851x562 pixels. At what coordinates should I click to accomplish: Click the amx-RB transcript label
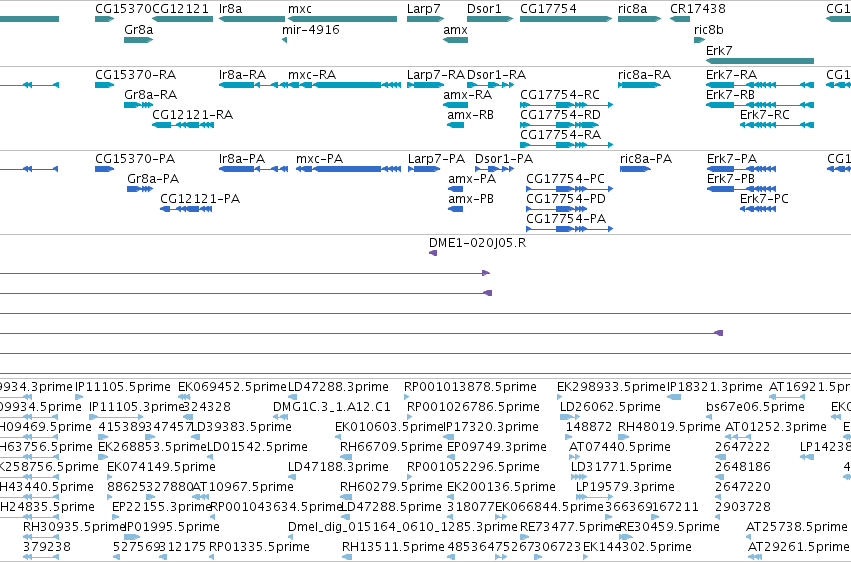pos(470,114)
